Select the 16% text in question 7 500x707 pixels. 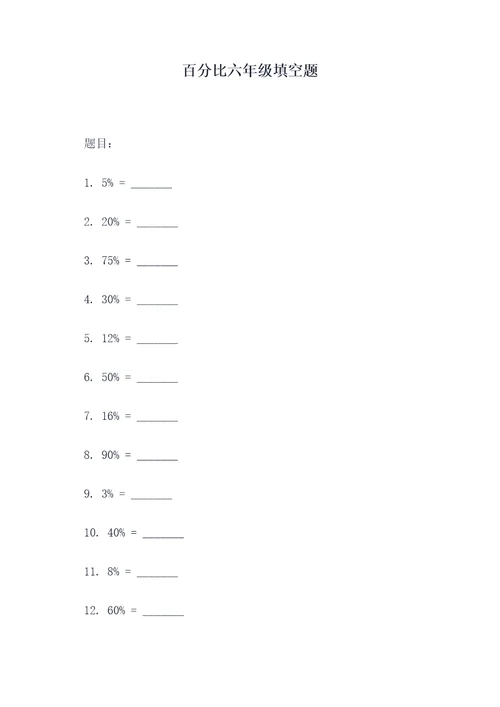point(110,416)
